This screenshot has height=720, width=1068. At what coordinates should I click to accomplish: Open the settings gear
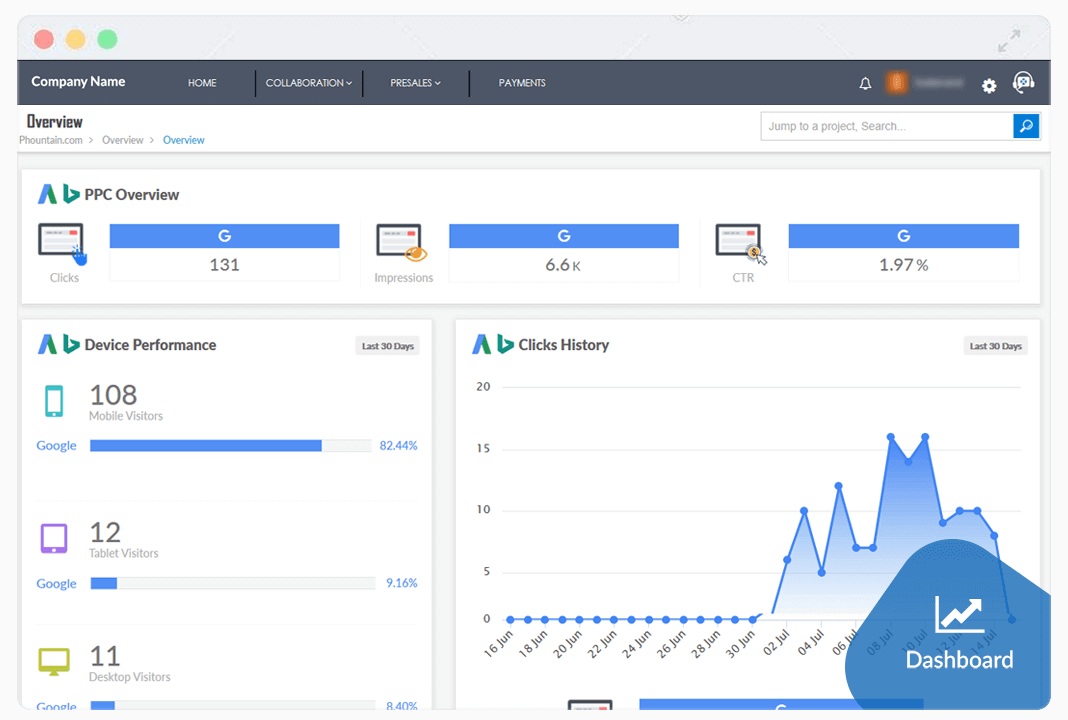tap(988, 86)
